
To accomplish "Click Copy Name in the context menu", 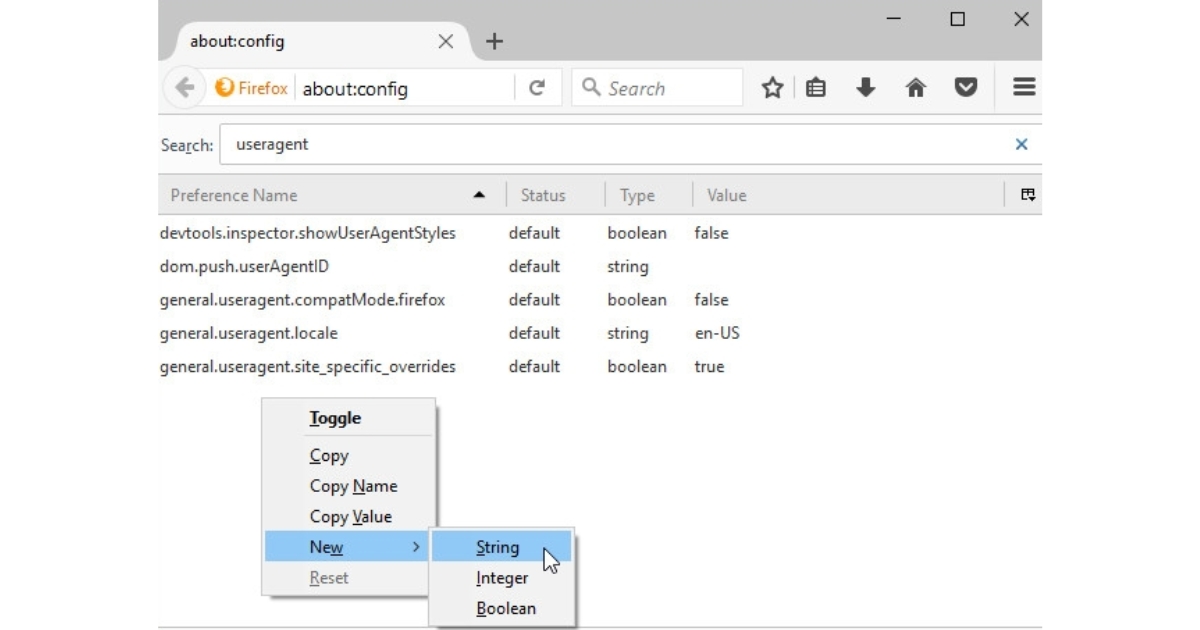I will point(353,486).
